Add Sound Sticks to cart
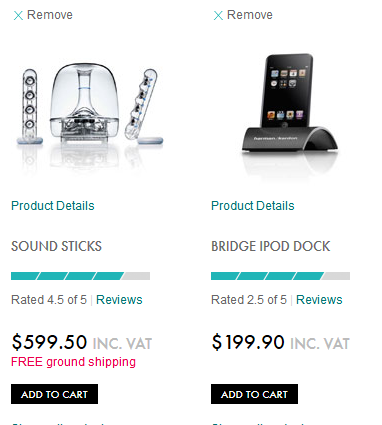The image size is (382, 425). (x=54, y=394)
